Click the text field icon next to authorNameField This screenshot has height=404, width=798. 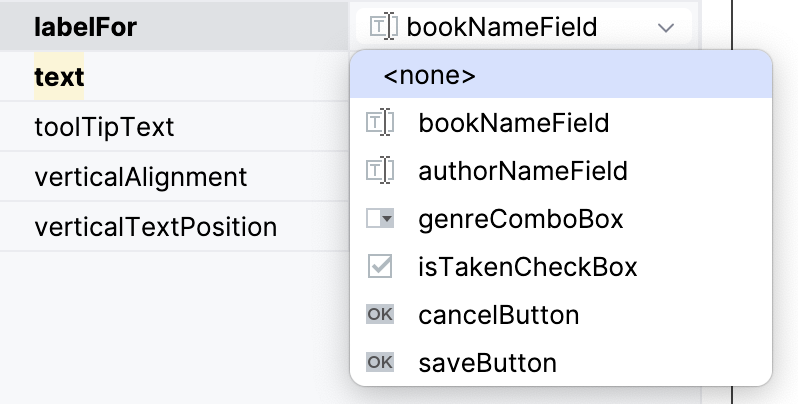(x=381, y=171)
